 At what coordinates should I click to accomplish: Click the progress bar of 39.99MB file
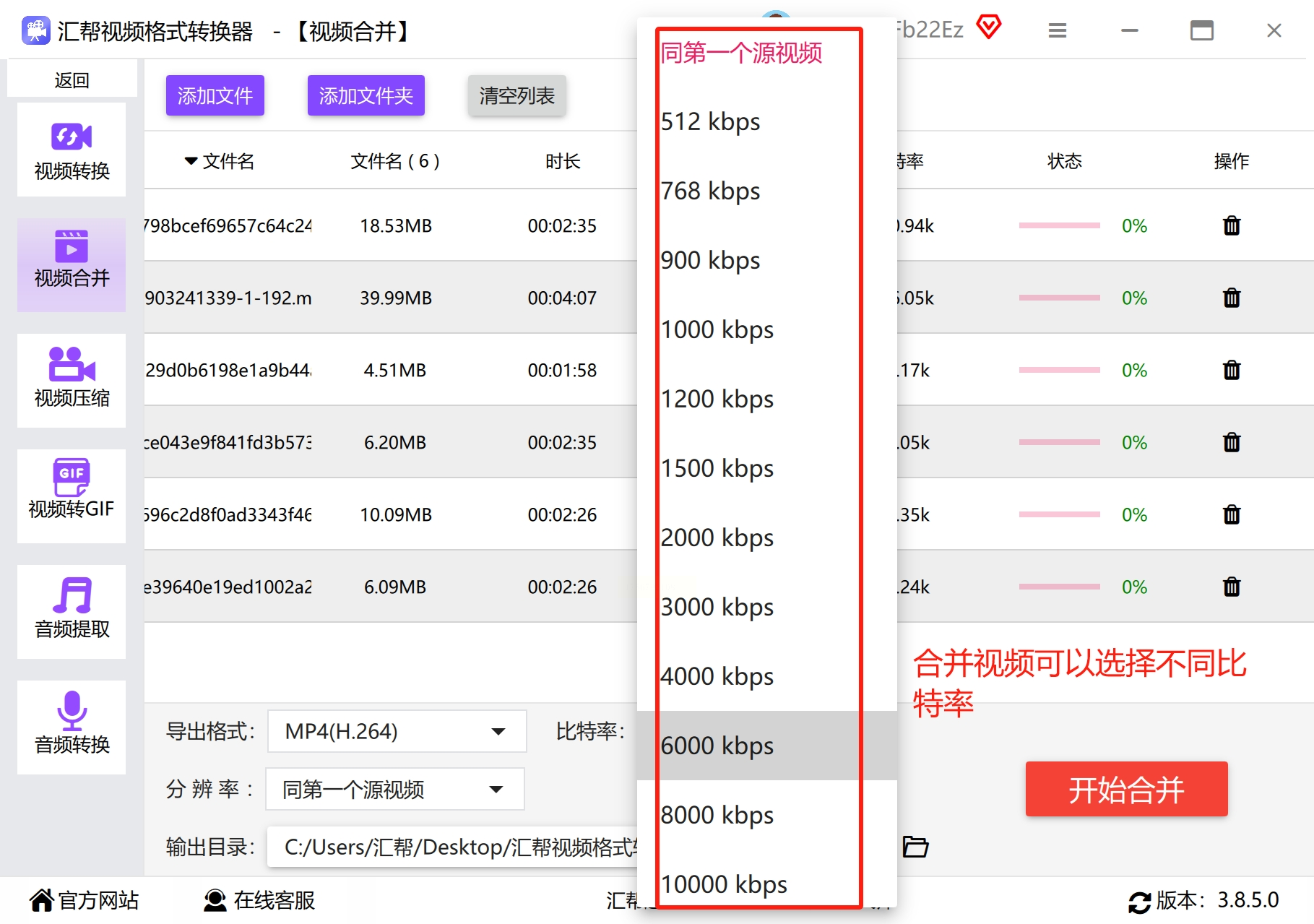(x=1060, y=298)
